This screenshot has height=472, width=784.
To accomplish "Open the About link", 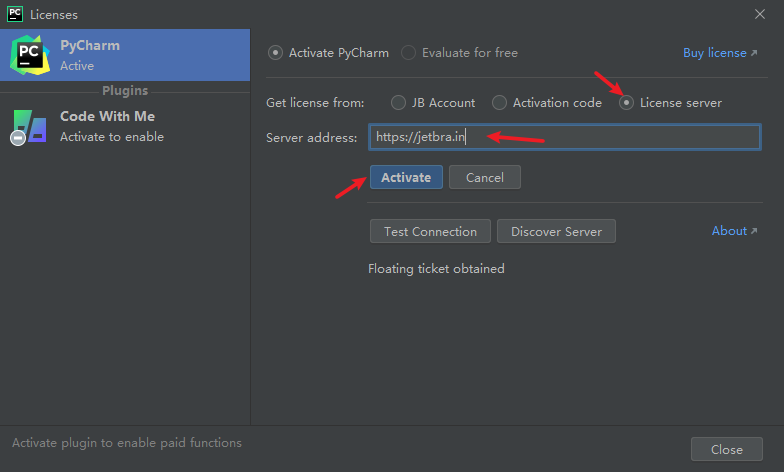I will click(x=734, y=231).
